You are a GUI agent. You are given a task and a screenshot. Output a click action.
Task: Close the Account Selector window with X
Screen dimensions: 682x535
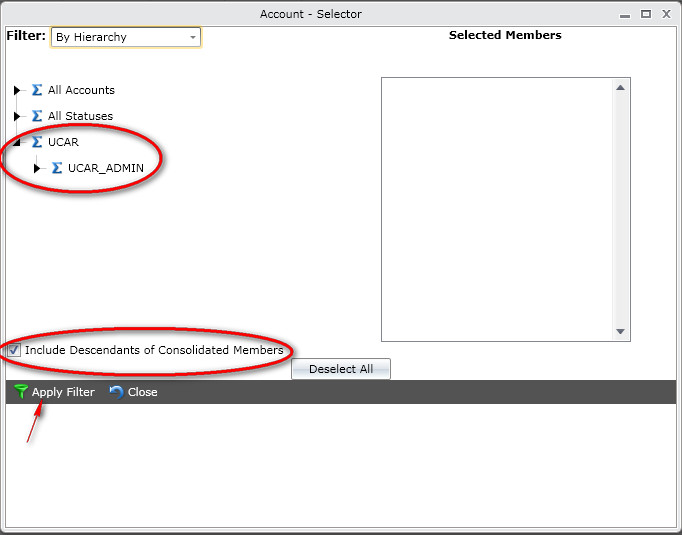(x=666, y=14)
